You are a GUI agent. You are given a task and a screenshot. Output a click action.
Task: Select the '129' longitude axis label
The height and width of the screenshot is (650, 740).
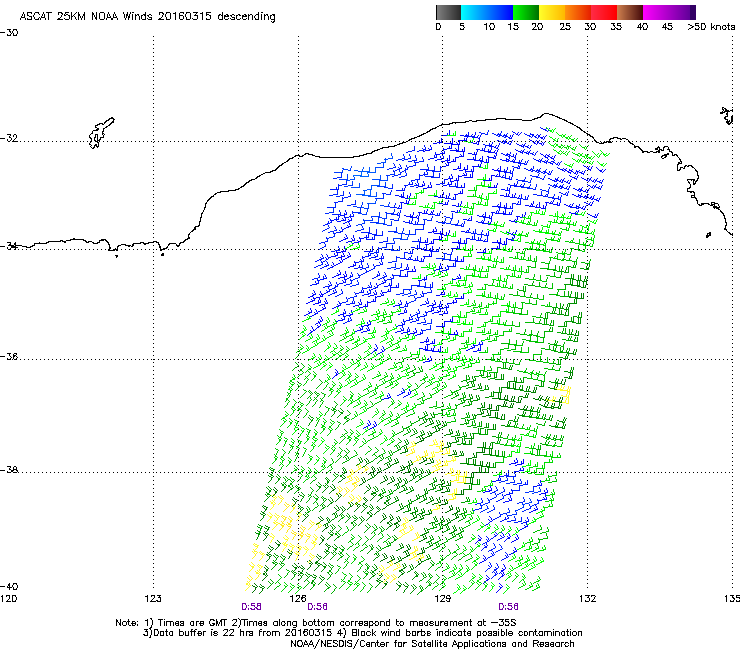442,599
